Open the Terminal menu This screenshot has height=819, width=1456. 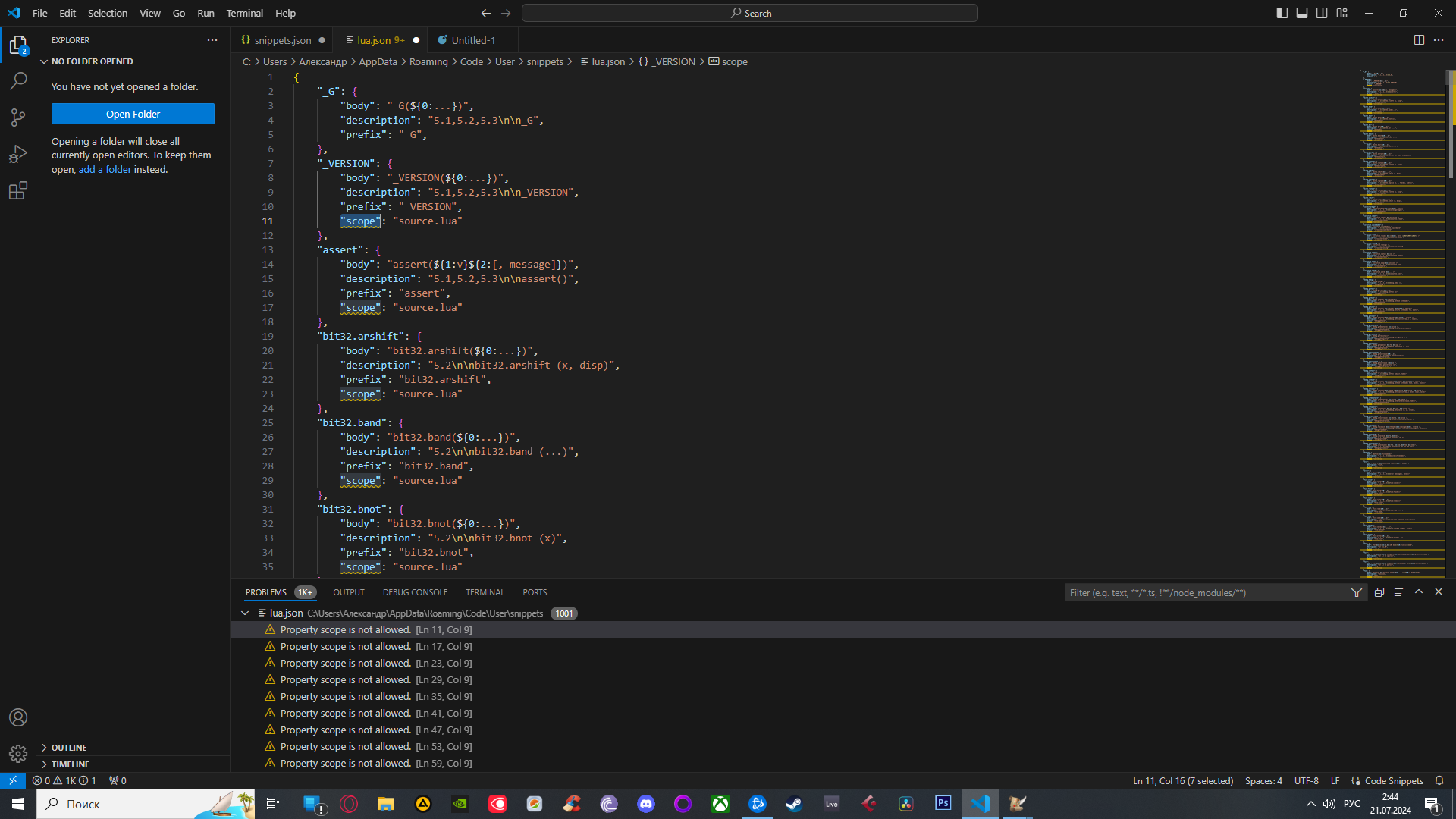coord(244,13)
